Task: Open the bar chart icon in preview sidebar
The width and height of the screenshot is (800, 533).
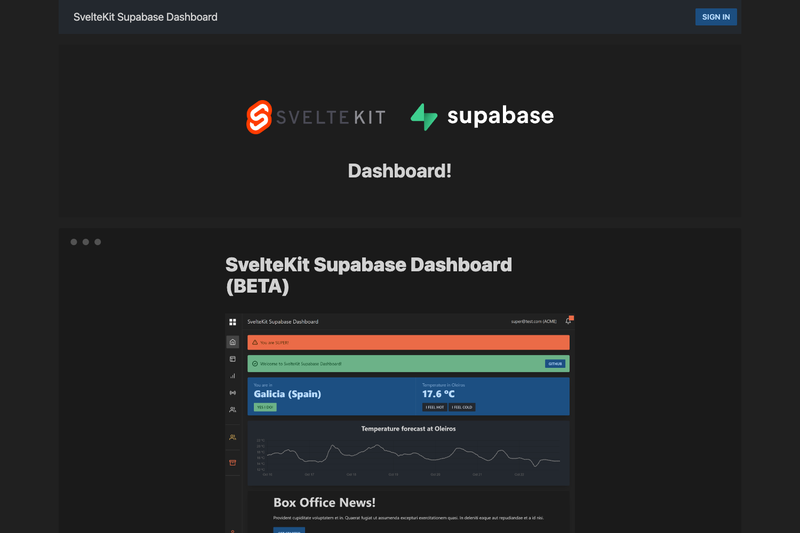Action: (x=233, y=376)
